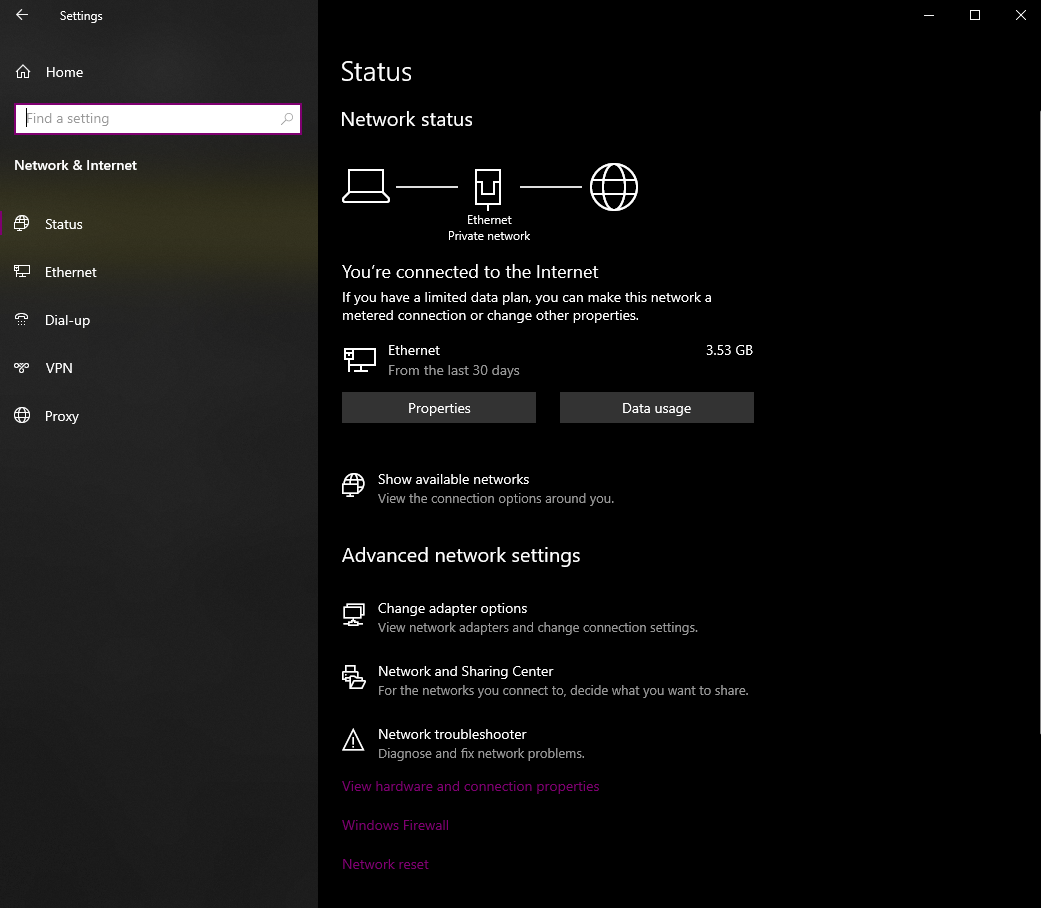Click the Network reset link

(x=385, y=865)
